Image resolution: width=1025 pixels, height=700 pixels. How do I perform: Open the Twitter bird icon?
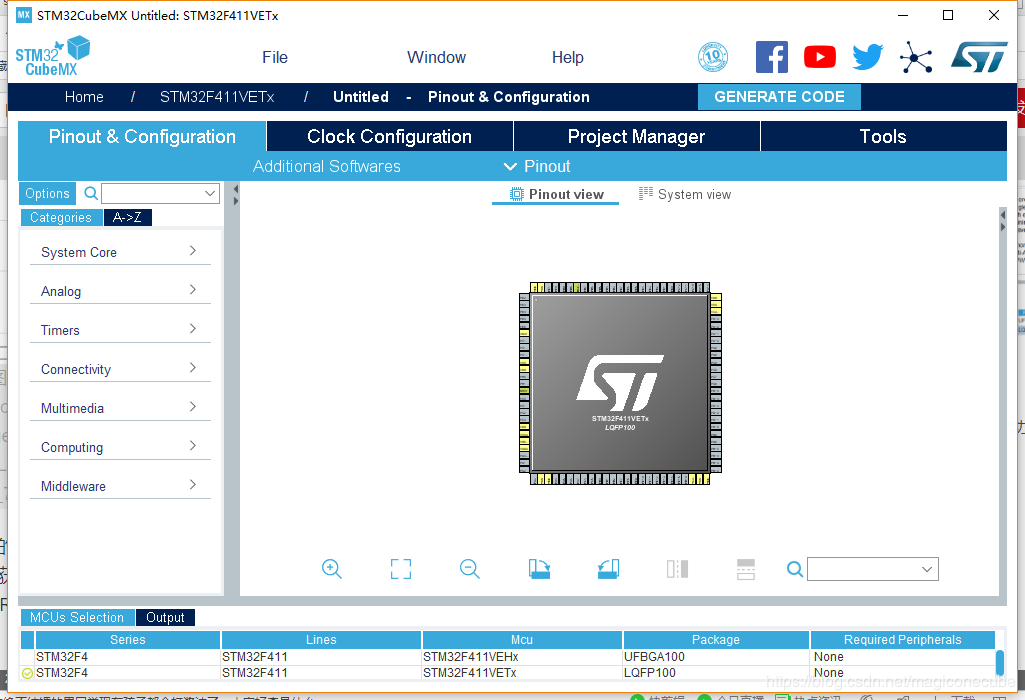click(x=867, y=57)
